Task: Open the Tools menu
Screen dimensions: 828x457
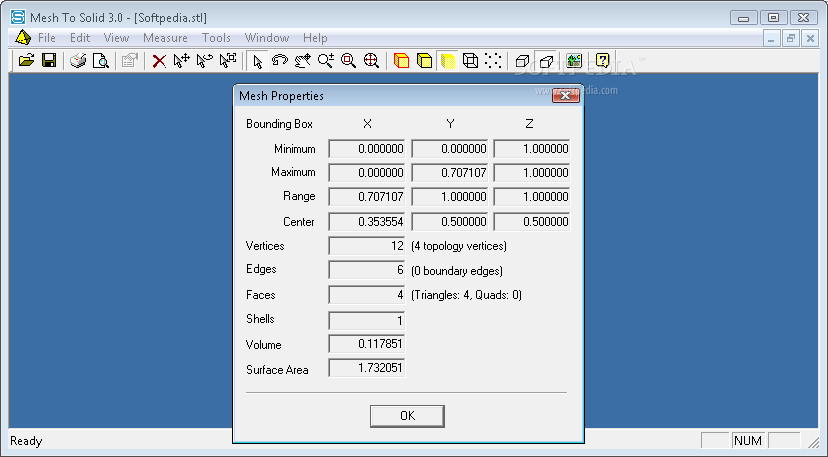Action: tap(216, 38)
